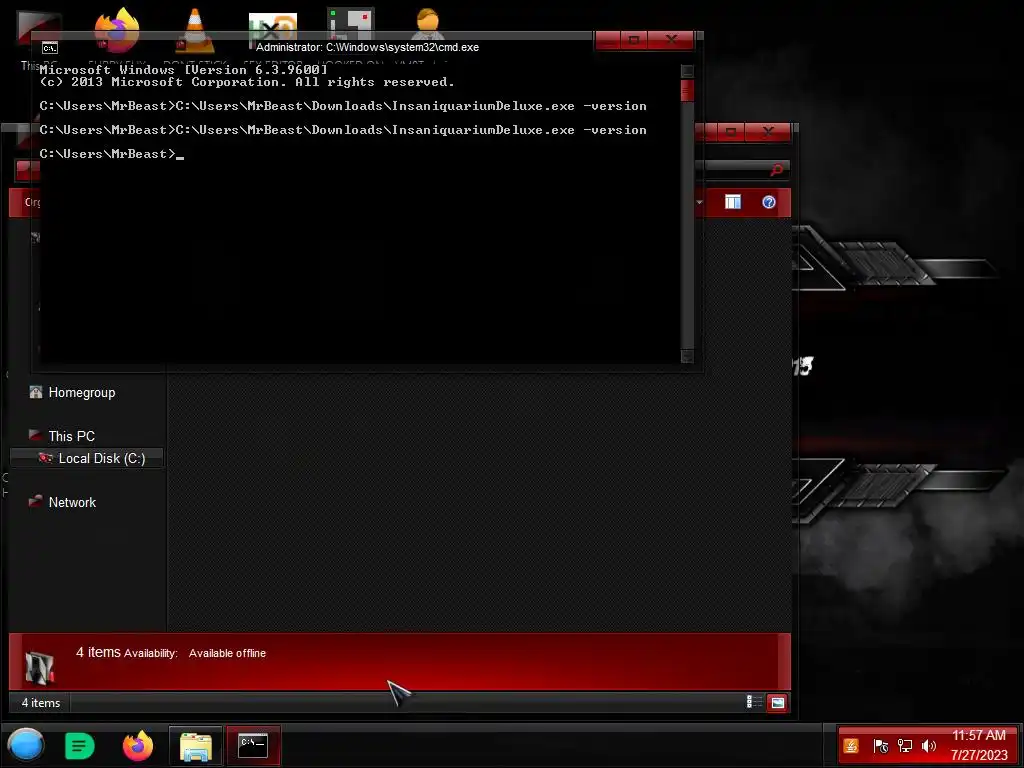The width and height of the screenshot is (1024, 768).
Task: Open File Explorer from the taskbar
Action: click(196, 746)
